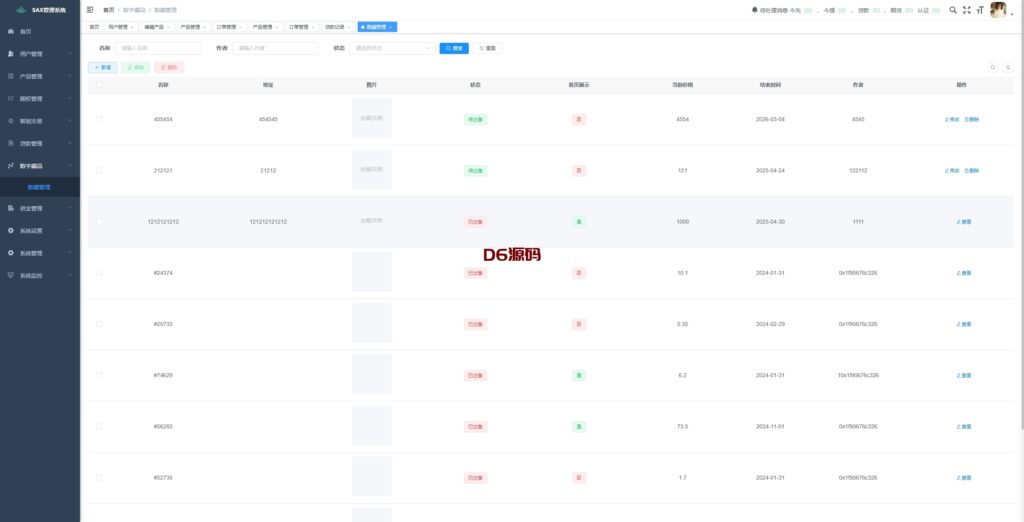Click the user avatar picture
The image size is (1024, 522).
point(998,10)
